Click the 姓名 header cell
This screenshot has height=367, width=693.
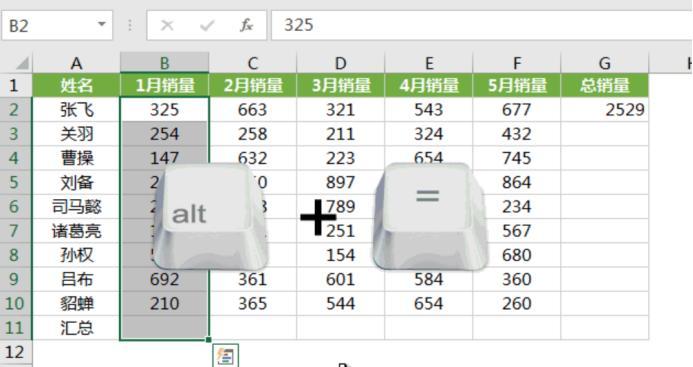(x=76, y=85)
